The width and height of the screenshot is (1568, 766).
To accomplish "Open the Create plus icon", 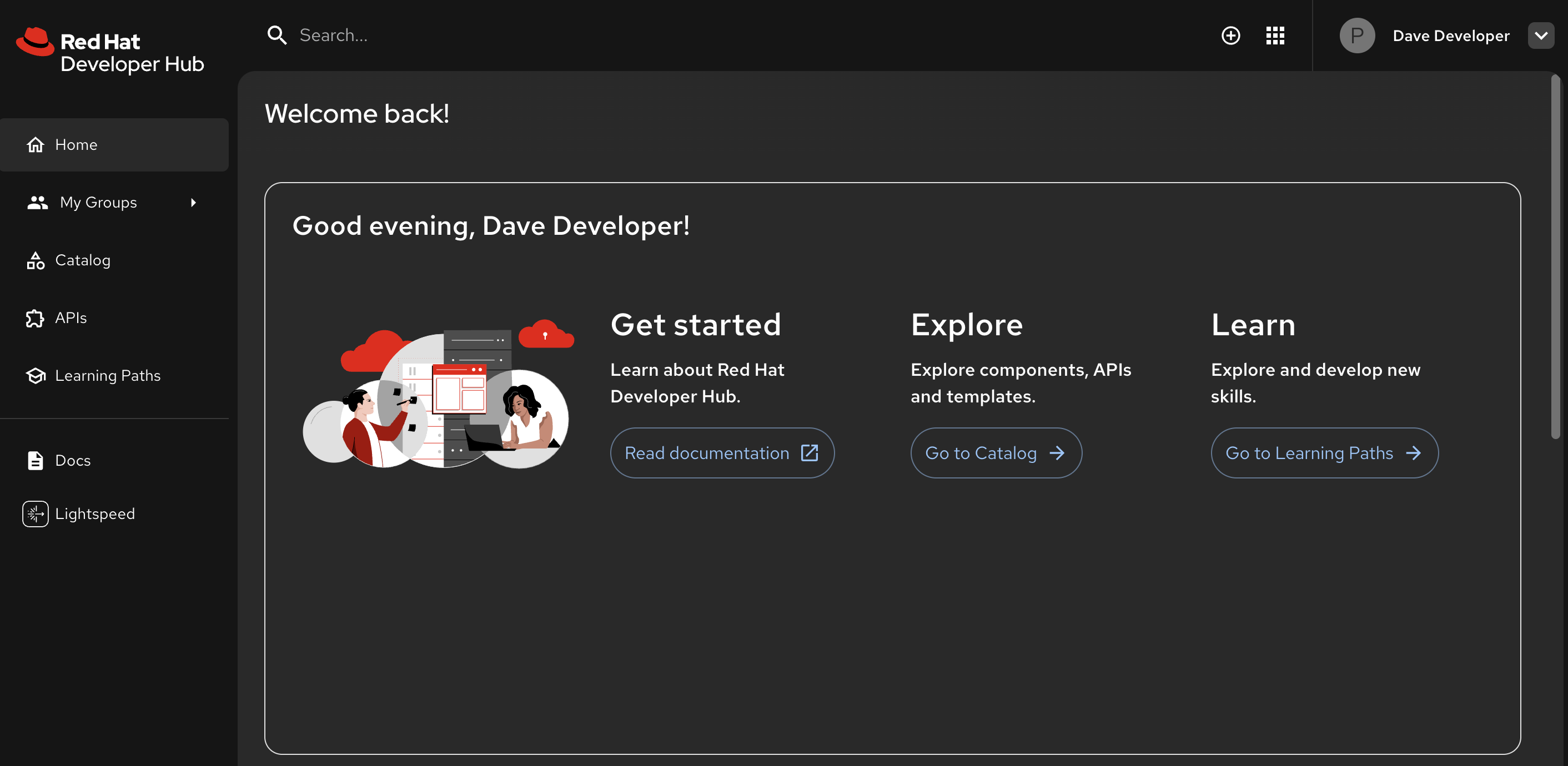I will [x=1231, y=36].
